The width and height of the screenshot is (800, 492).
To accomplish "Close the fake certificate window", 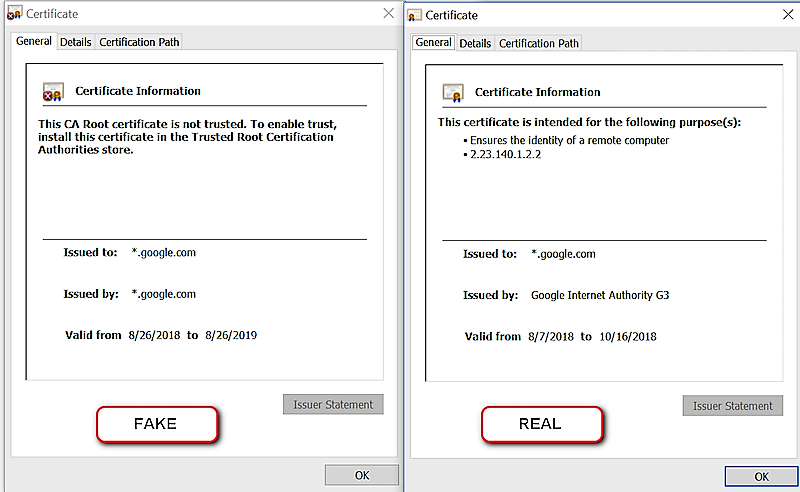I will pos(388,13).
